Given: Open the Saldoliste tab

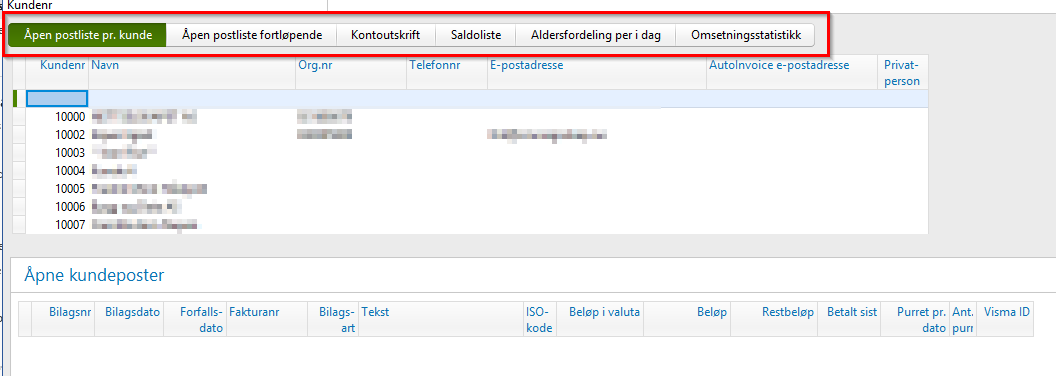Looking at the screenshot, I should [475, 35].
